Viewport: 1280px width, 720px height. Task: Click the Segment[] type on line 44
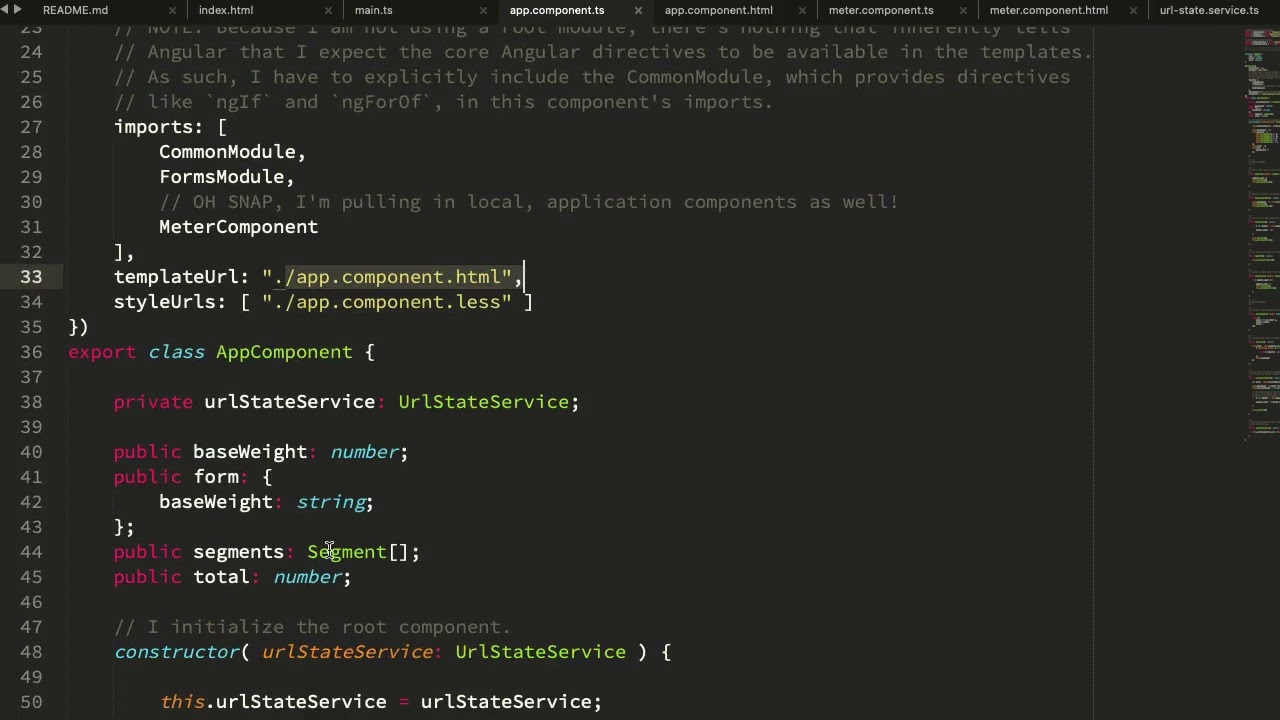click(x=358, y=552)
